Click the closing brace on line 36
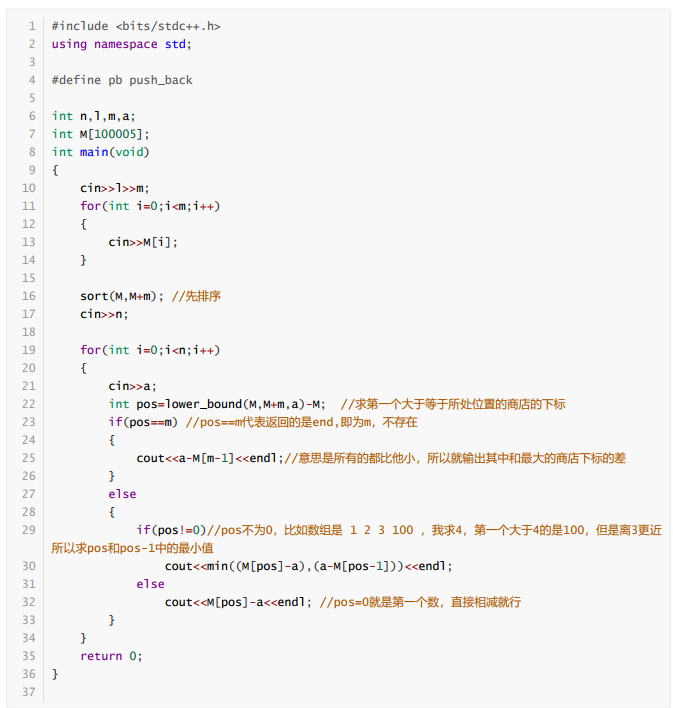This screenshot has width=673, height=708. point(55,674)
